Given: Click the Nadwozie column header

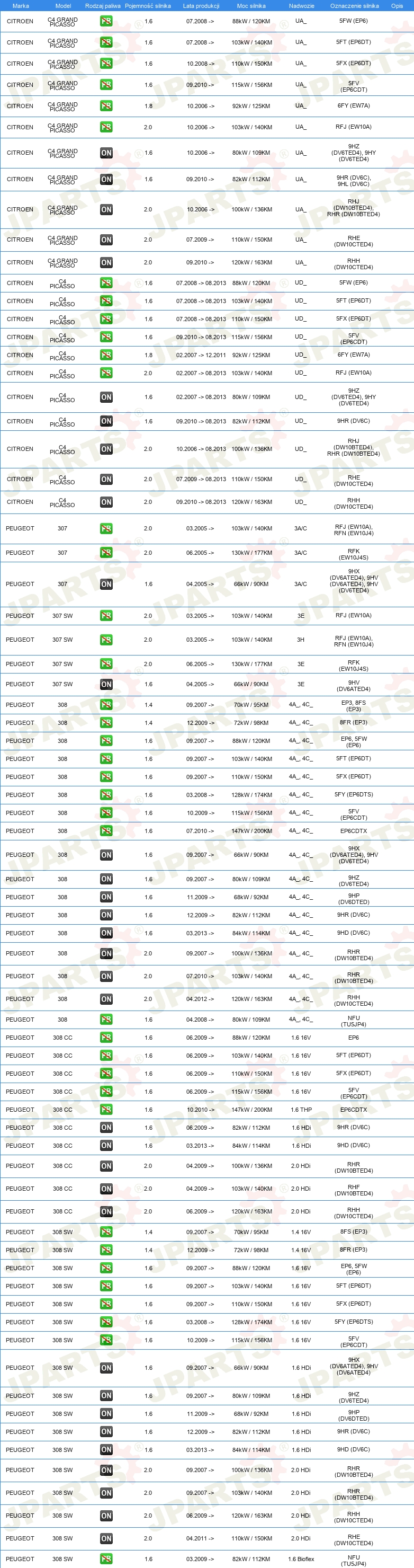Looking at the screenshot, I should point(302,6).
